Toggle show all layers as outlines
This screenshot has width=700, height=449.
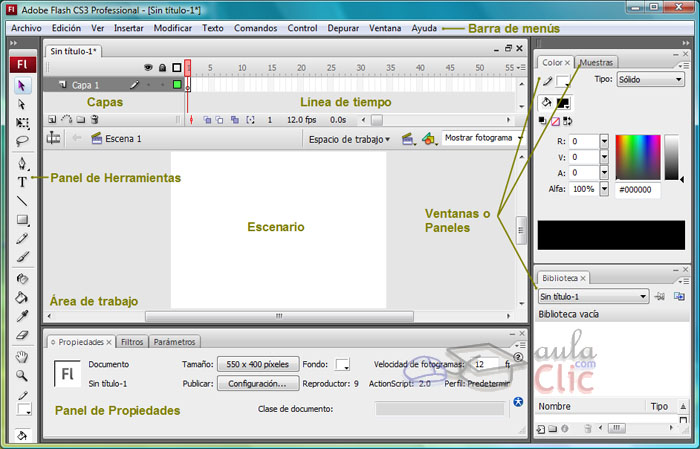point(177,68)
